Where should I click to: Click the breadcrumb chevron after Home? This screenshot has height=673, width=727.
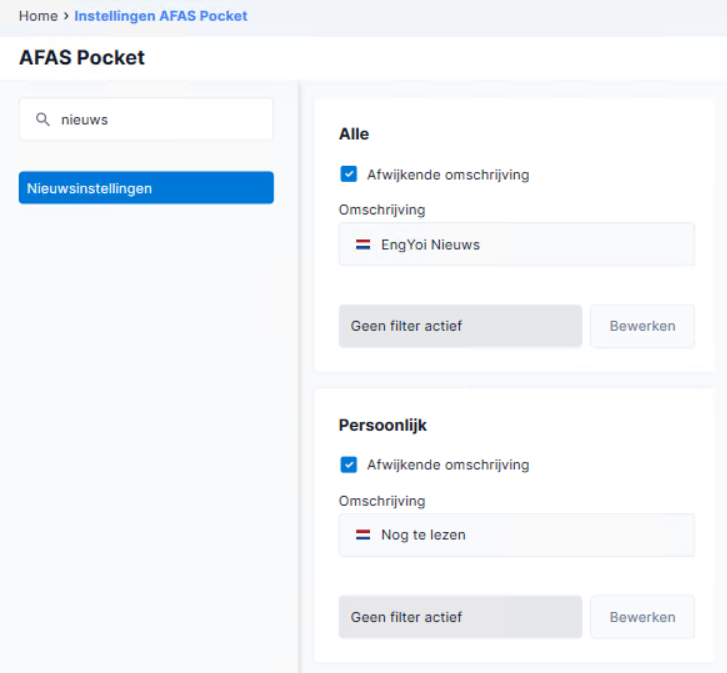tap(66, 16)
